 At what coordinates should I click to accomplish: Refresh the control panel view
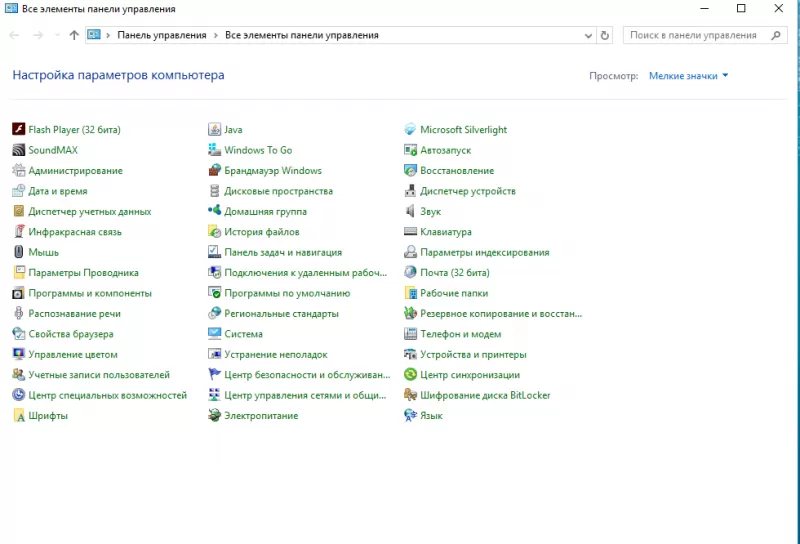605,35
